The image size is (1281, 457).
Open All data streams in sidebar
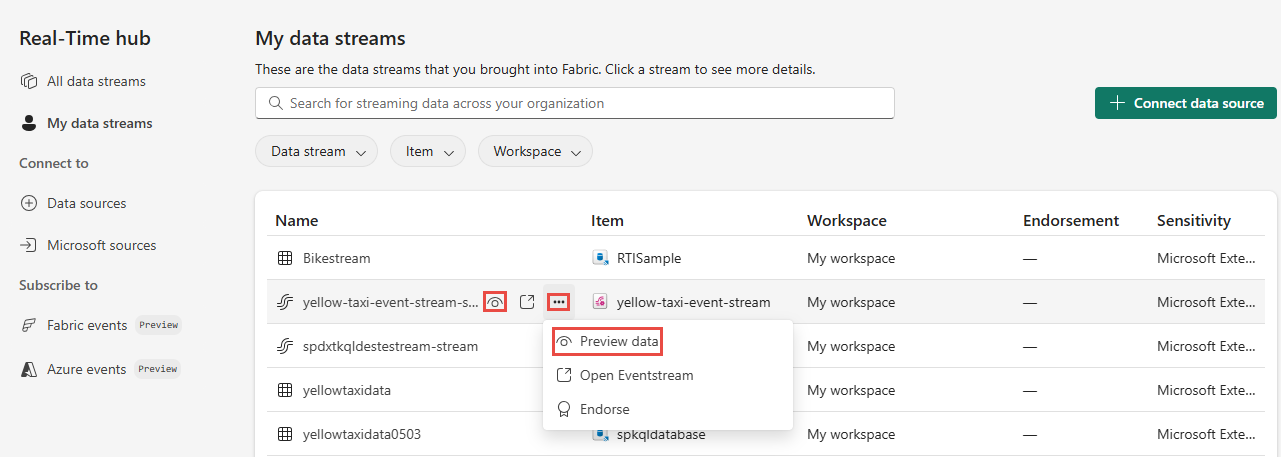96,81
